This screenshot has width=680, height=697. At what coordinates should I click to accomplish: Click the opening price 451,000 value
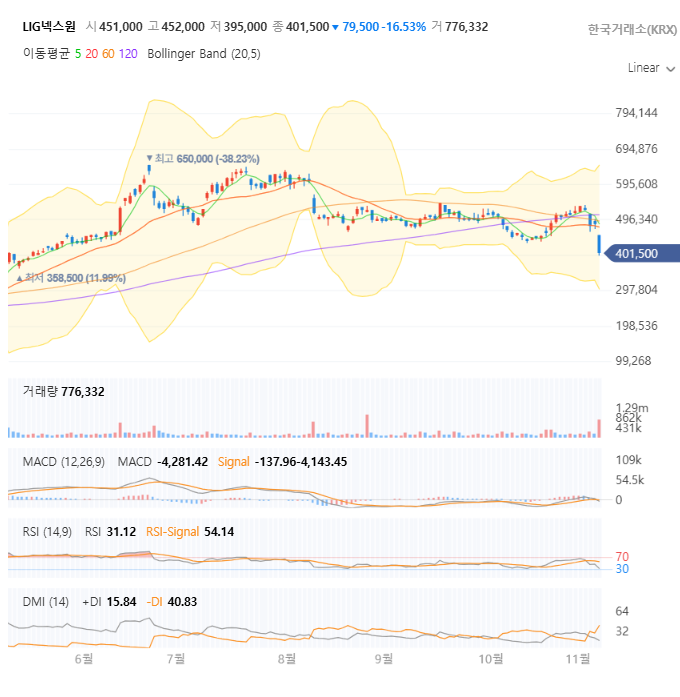[121, 27]
